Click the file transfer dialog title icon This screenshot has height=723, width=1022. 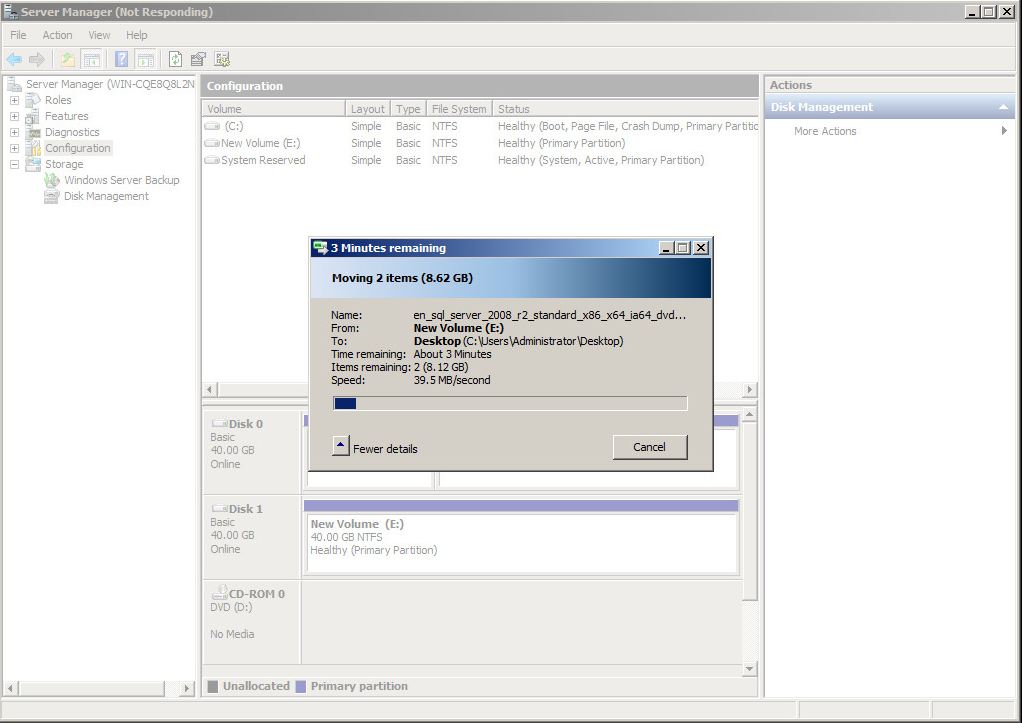click(319, 248)
